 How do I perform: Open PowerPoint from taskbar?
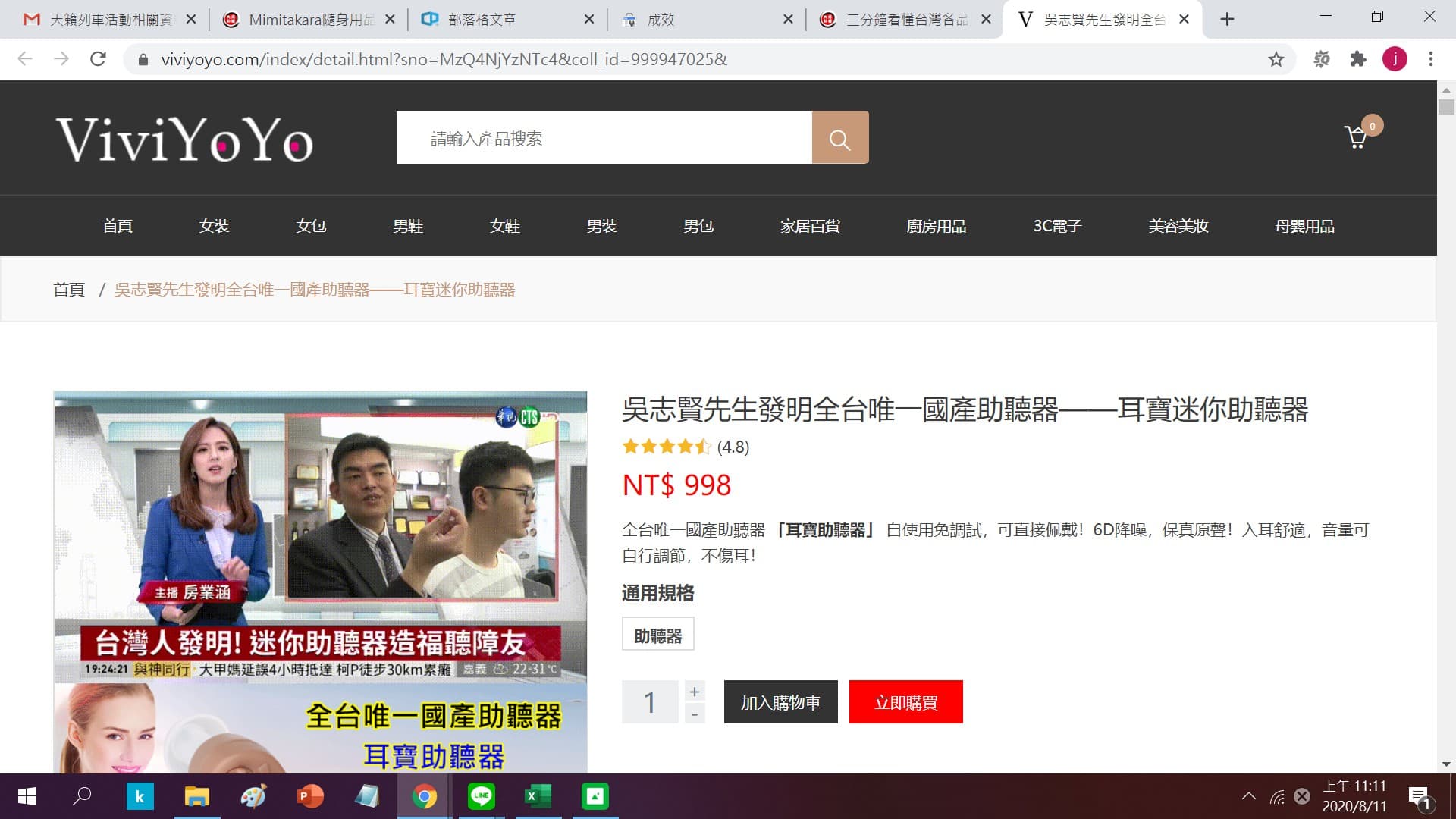[310, 796]
